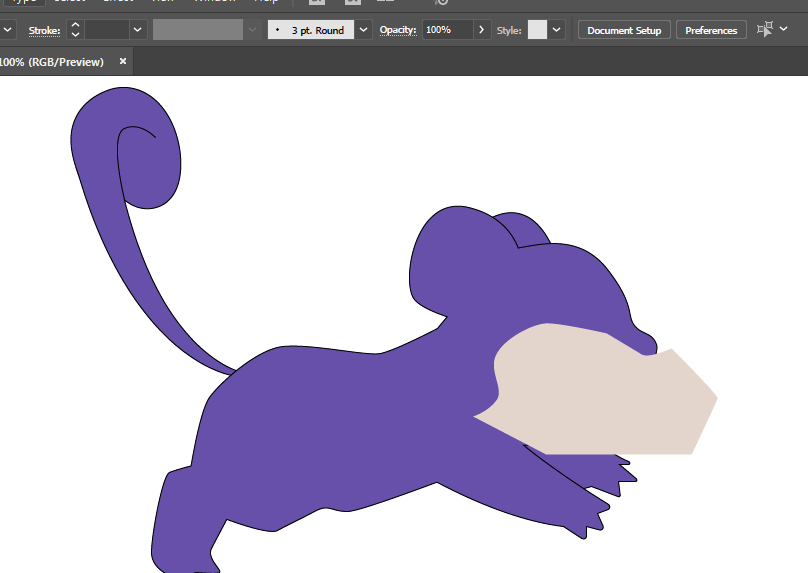Screen dimensions: 808x573
Task: Expand the align-to options chevron
Action: [784, 29]
